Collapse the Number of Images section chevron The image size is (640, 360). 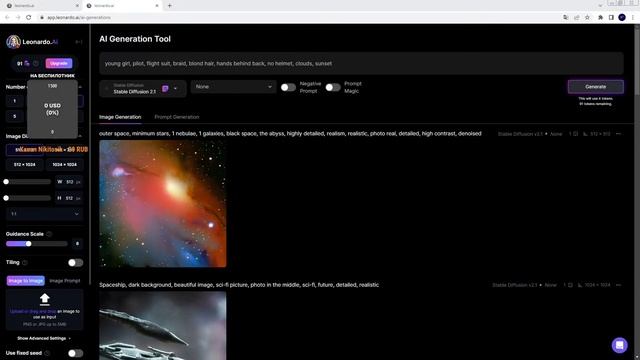80,87
